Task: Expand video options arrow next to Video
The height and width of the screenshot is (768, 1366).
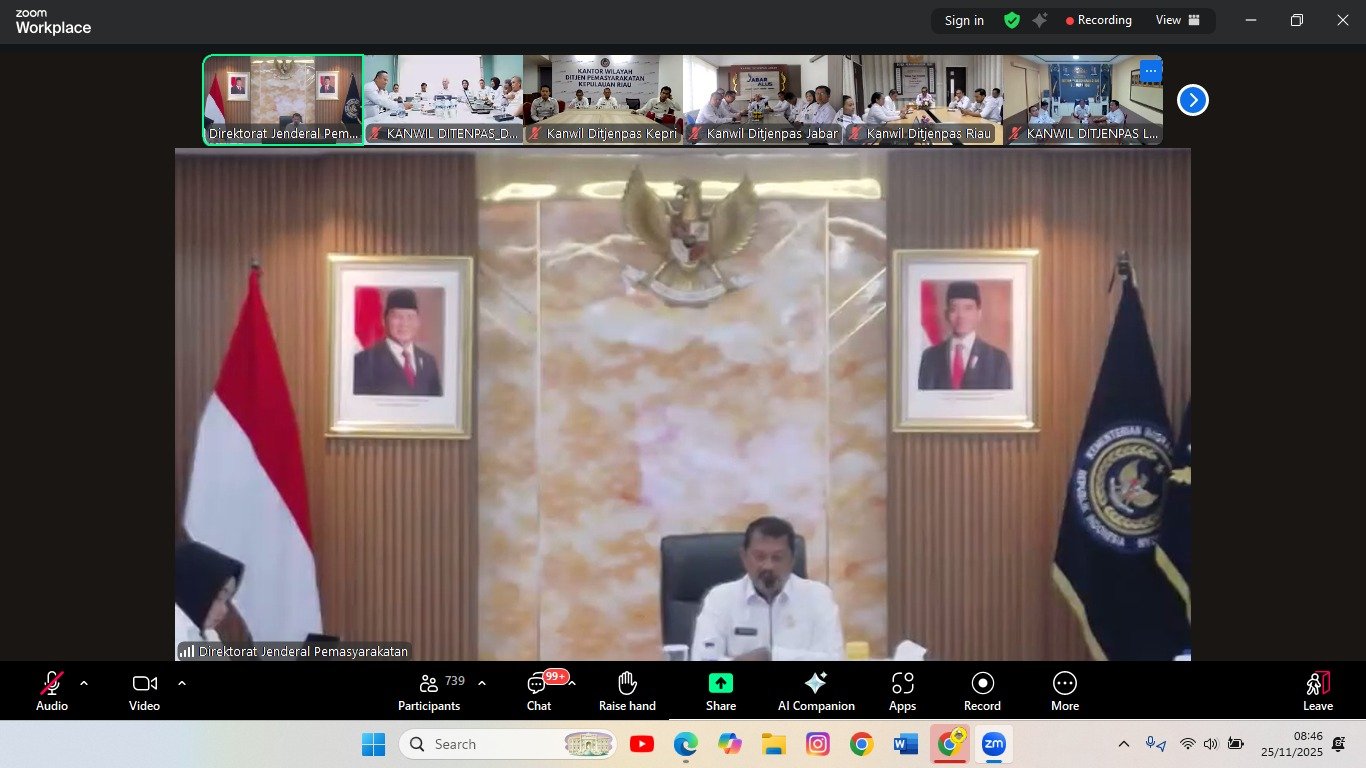Action: (x=182, y=683)
